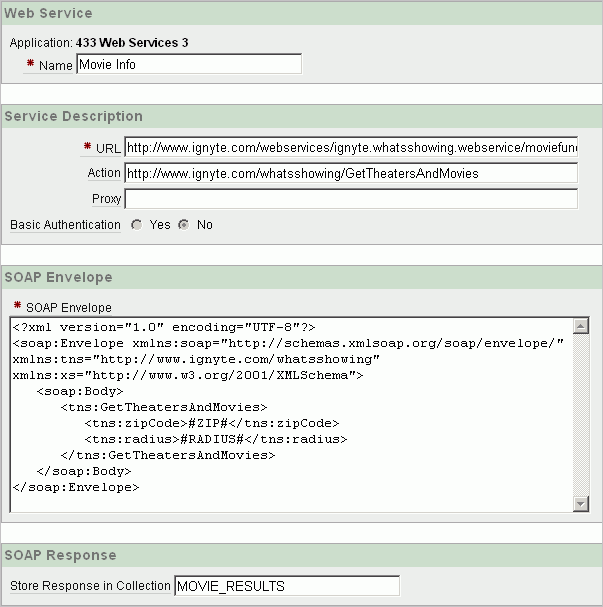Click into the Action field

tap(351, 173)
